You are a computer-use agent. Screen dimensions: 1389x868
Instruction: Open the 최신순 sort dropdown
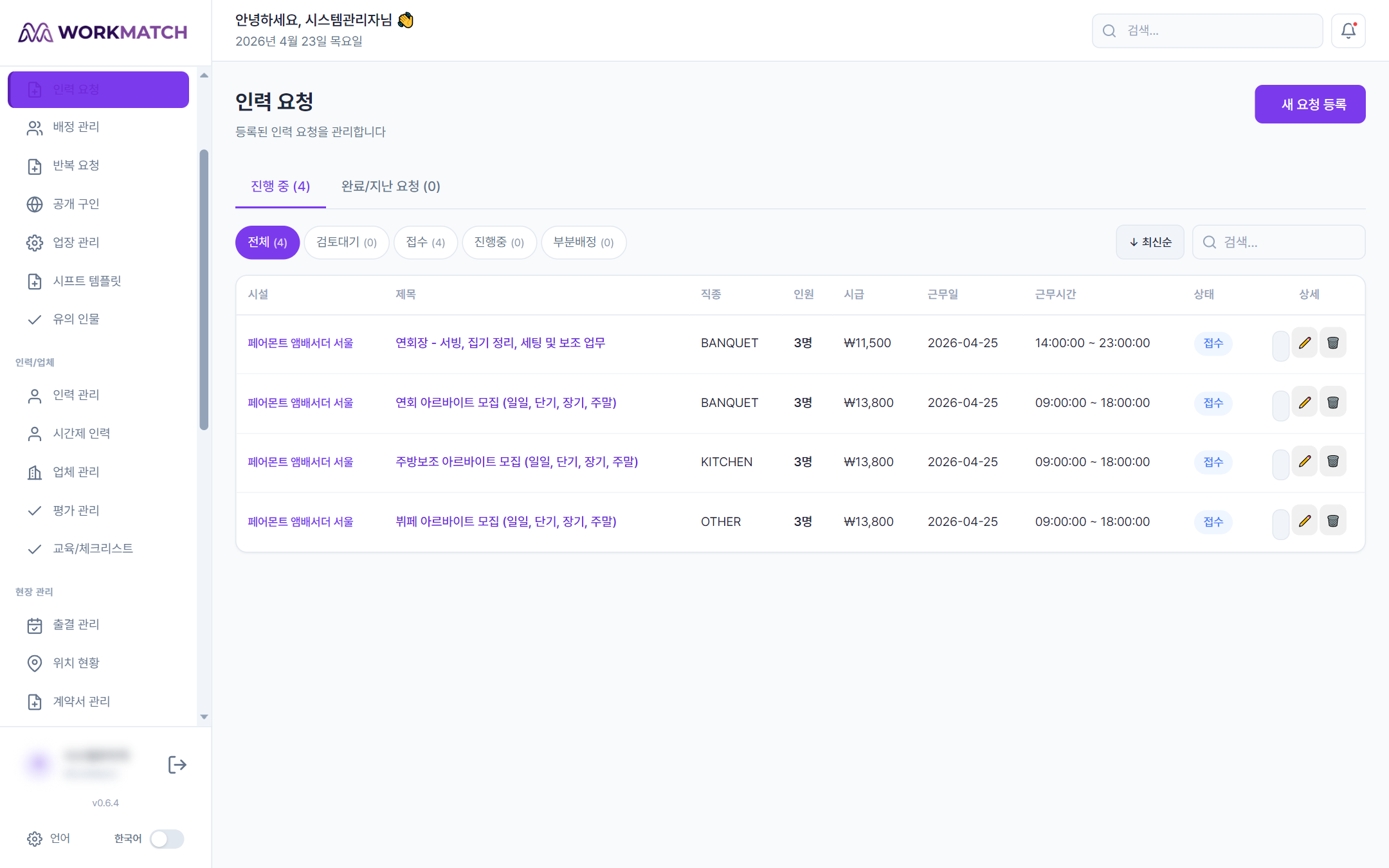point(1150,242)
